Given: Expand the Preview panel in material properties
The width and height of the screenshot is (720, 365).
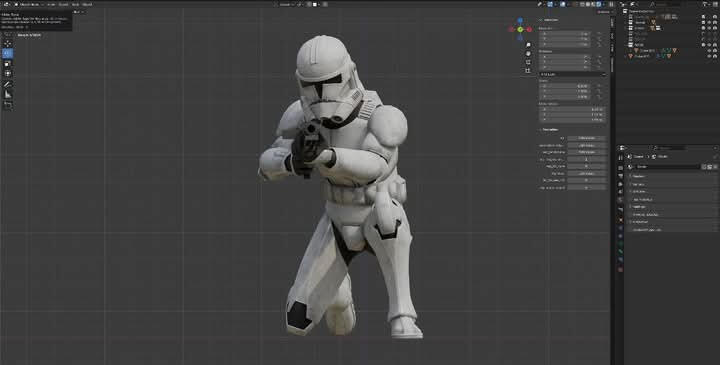Looking at the screenshot, I should pos(639,176).
